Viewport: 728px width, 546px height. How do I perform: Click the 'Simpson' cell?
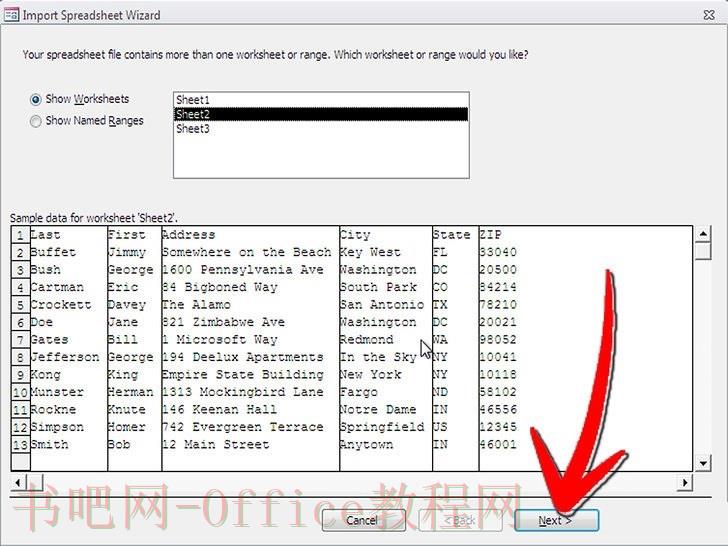click(69, 427)
